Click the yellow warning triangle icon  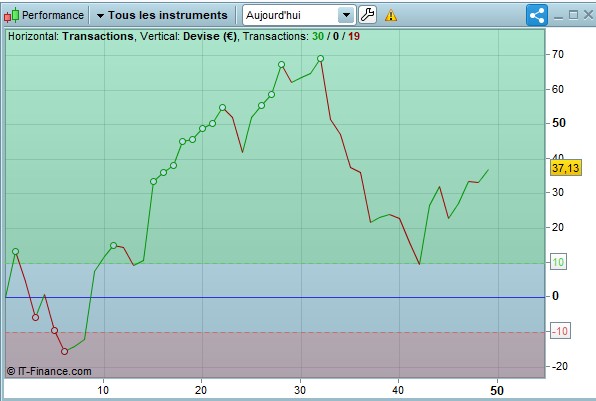pos(391,16)
